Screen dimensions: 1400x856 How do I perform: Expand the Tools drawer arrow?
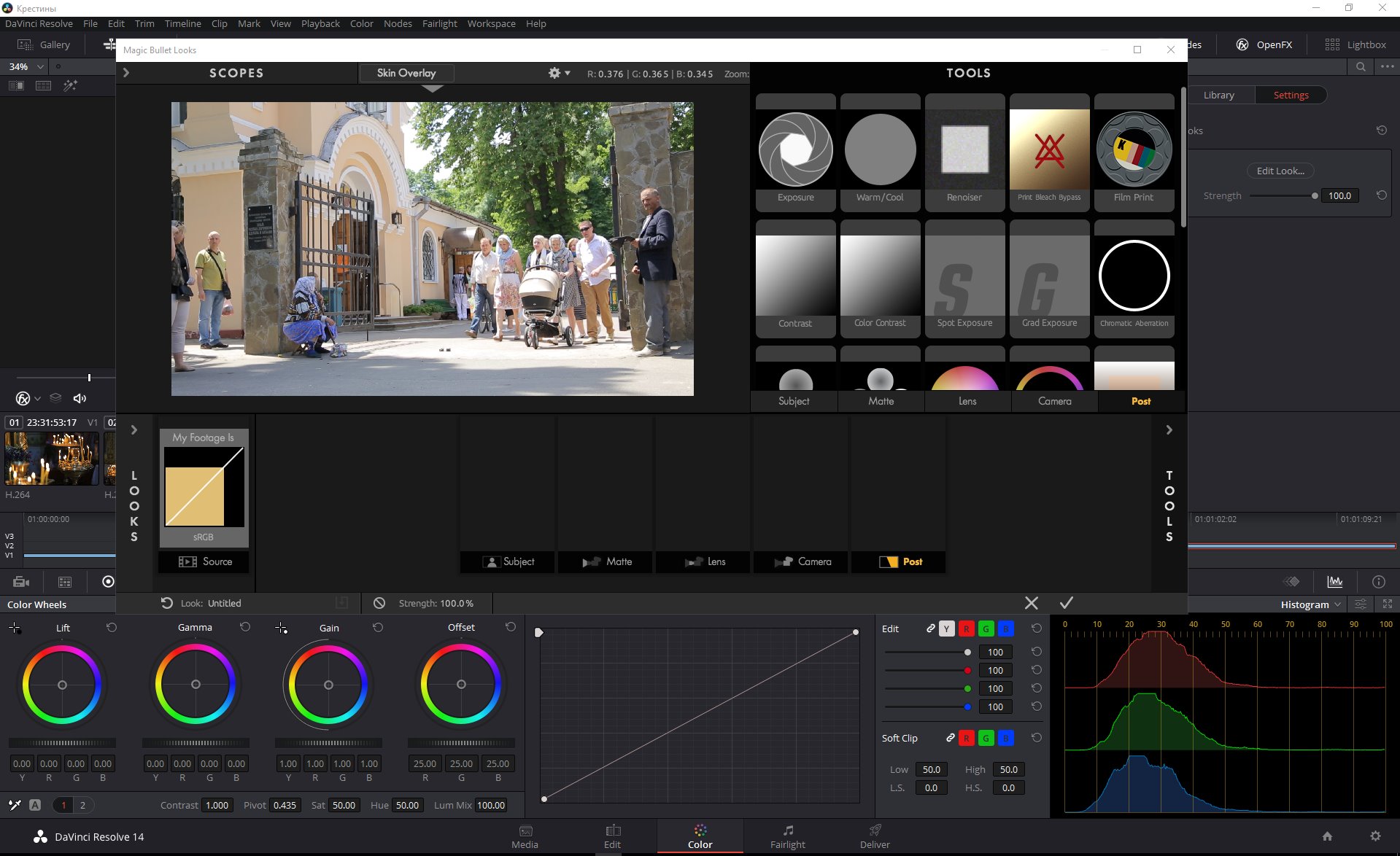1169,430
